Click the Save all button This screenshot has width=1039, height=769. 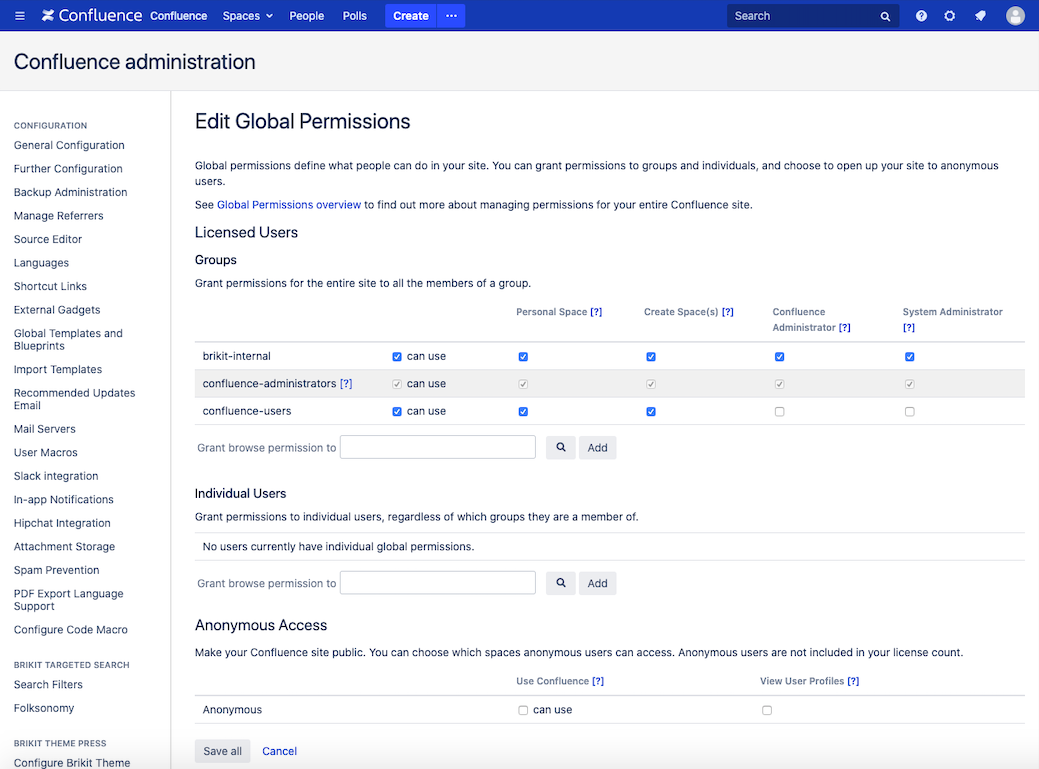coord(223,751)
